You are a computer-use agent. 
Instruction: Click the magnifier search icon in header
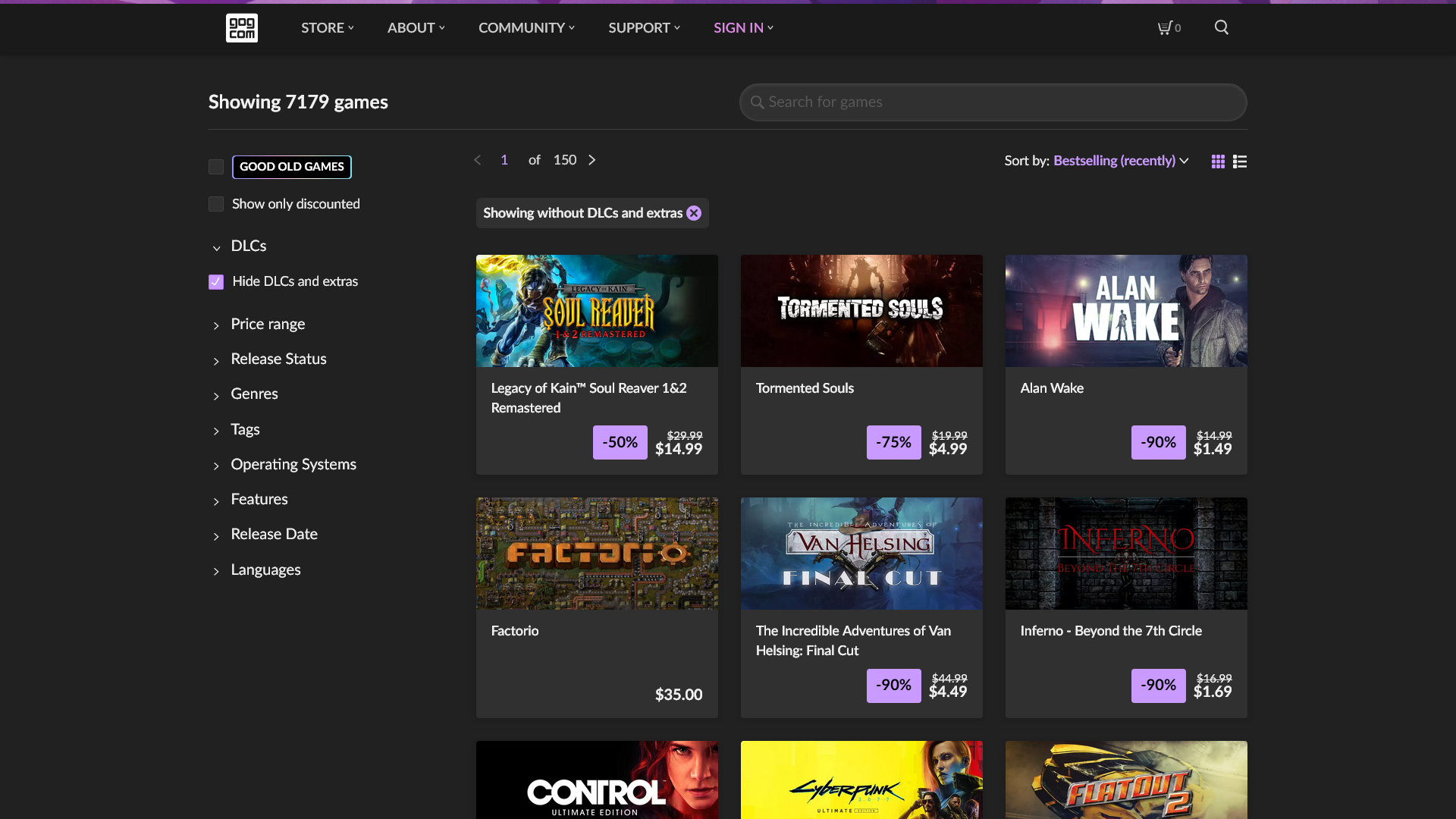click(1221, 28)
